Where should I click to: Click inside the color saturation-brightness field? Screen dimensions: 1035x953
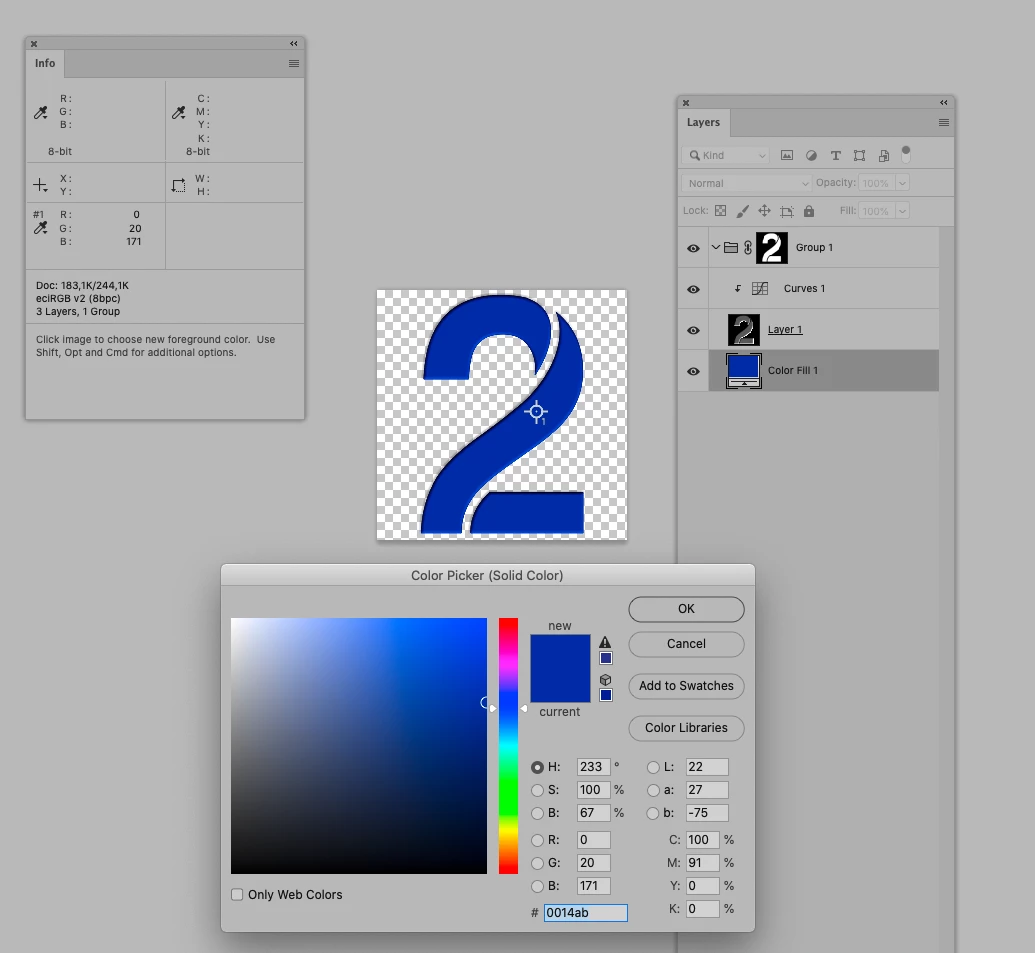pyautogui.click(x=359, y=746)
